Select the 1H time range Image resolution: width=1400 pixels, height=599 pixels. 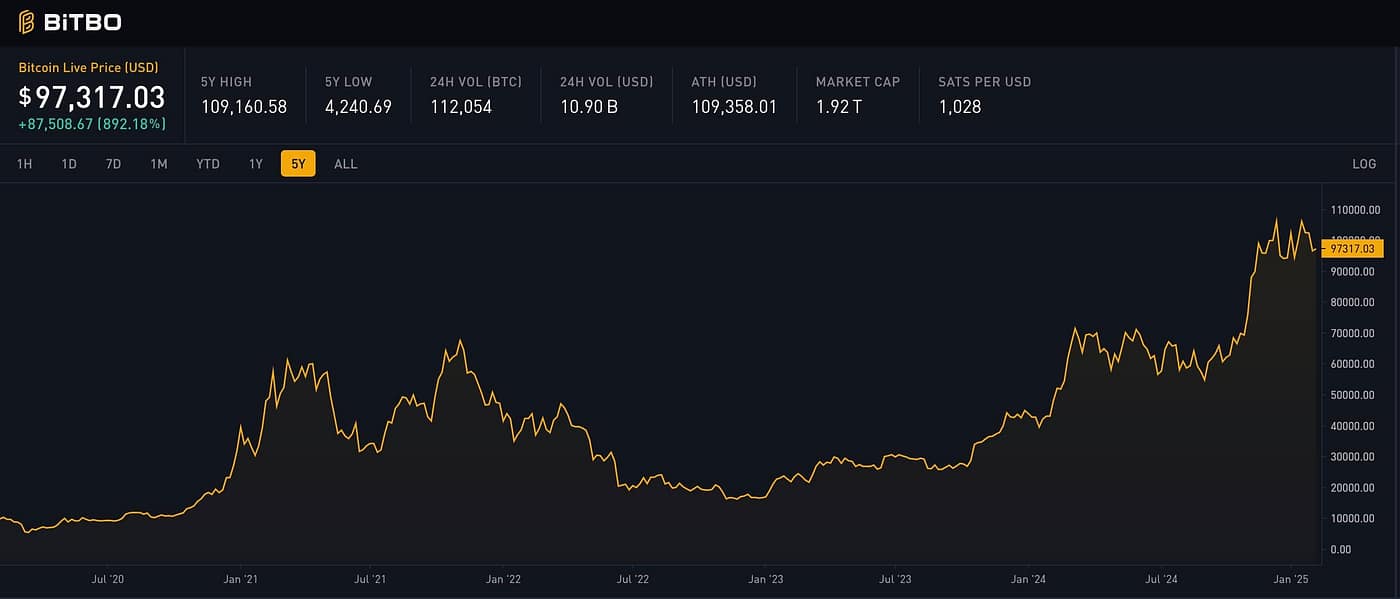tap(24, 164)
